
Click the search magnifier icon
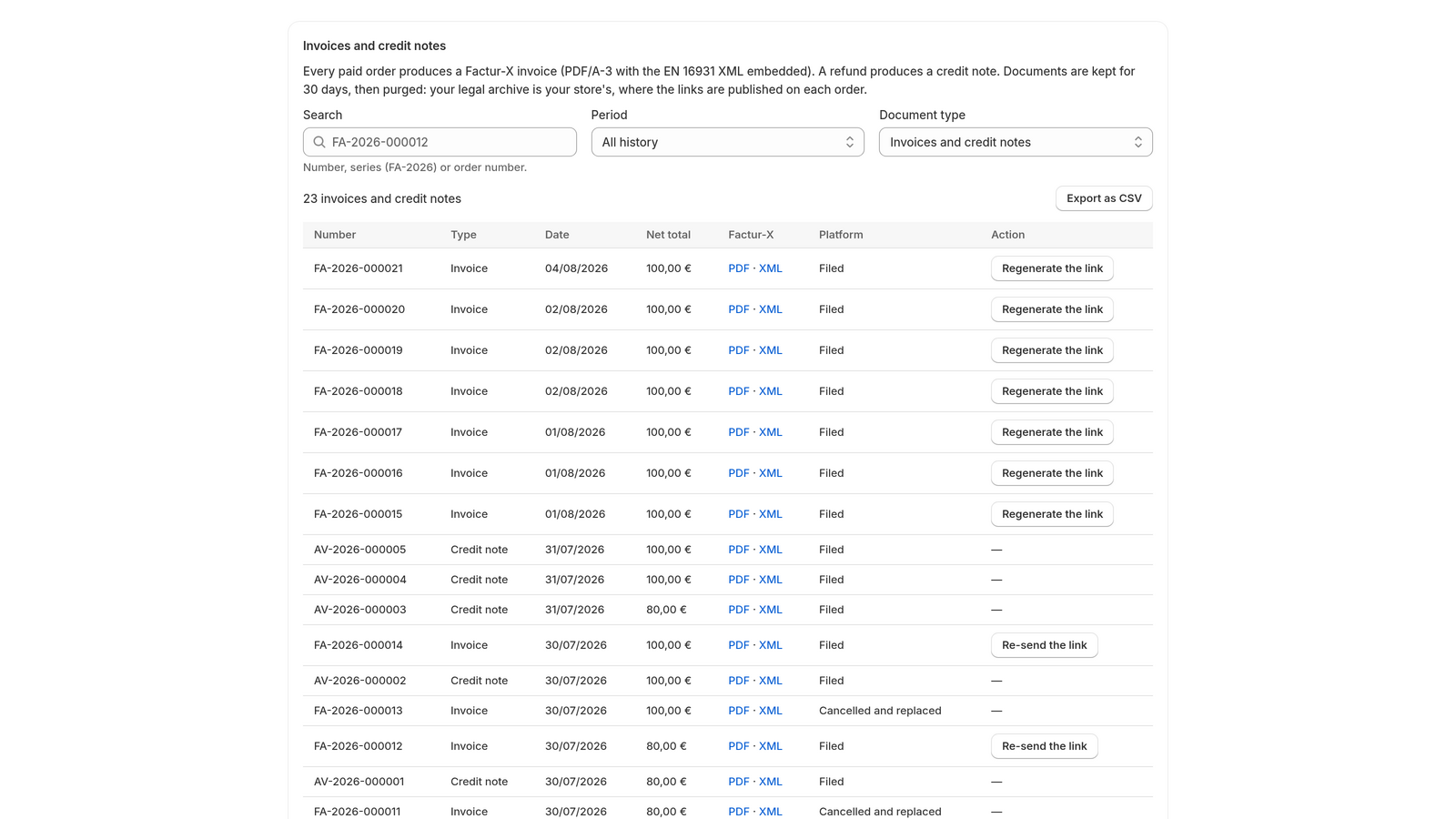(x=319, y=142)
